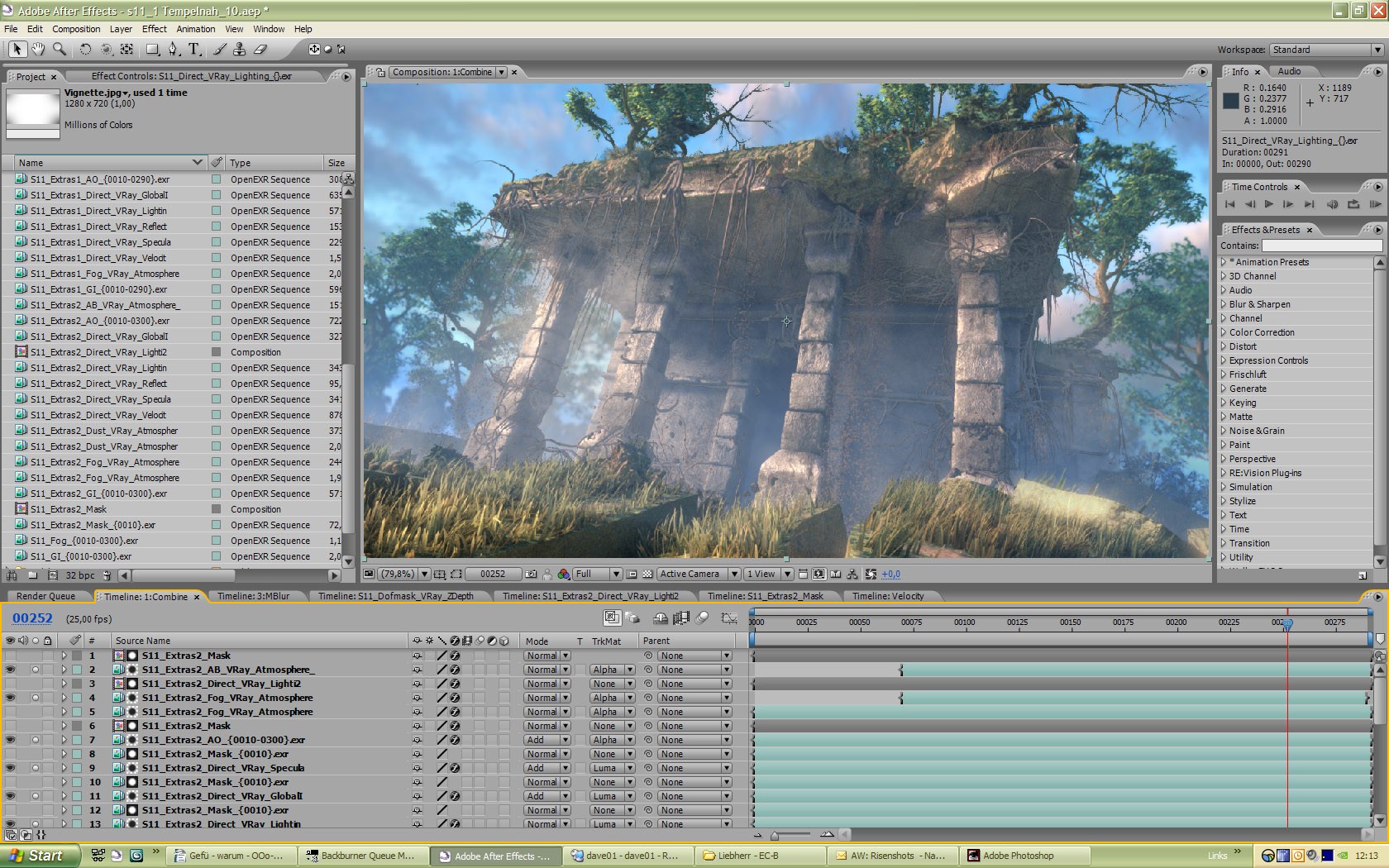Click exposure value +0,0 link

(x=890, y=574)
